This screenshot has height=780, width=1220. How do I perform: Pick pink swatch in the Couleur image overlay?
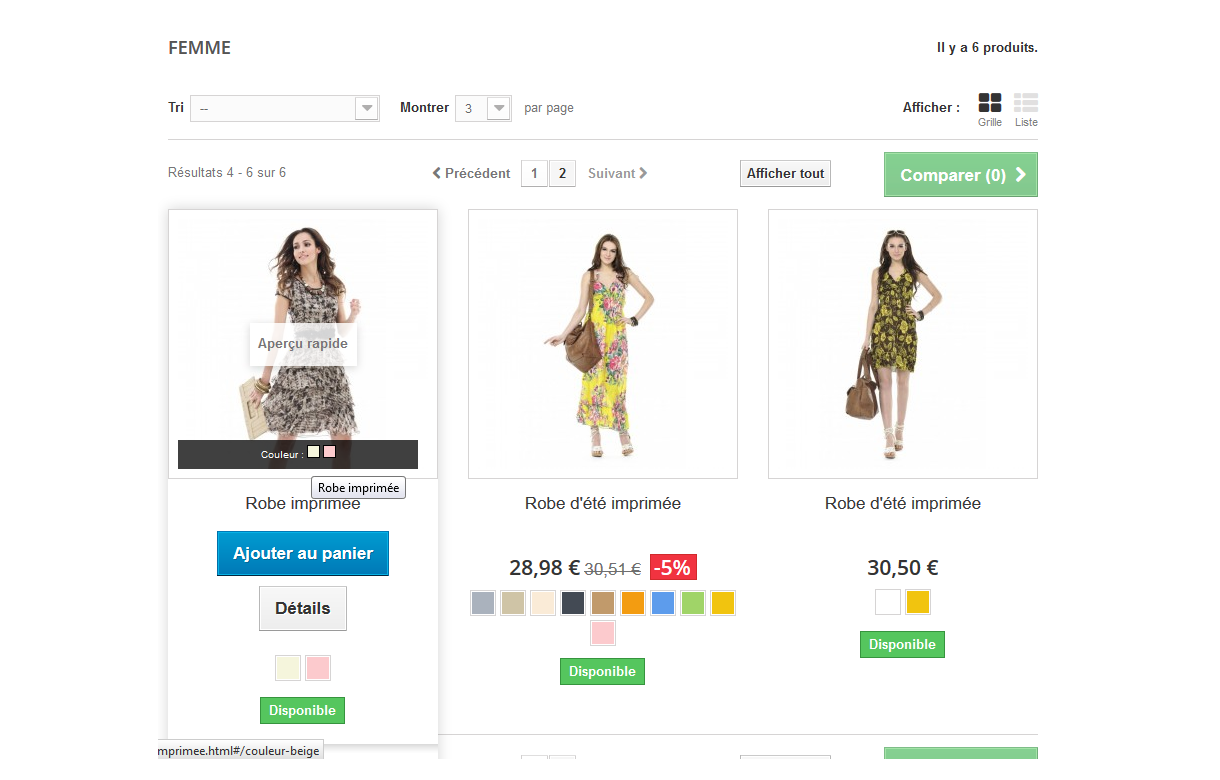[330, 452]
